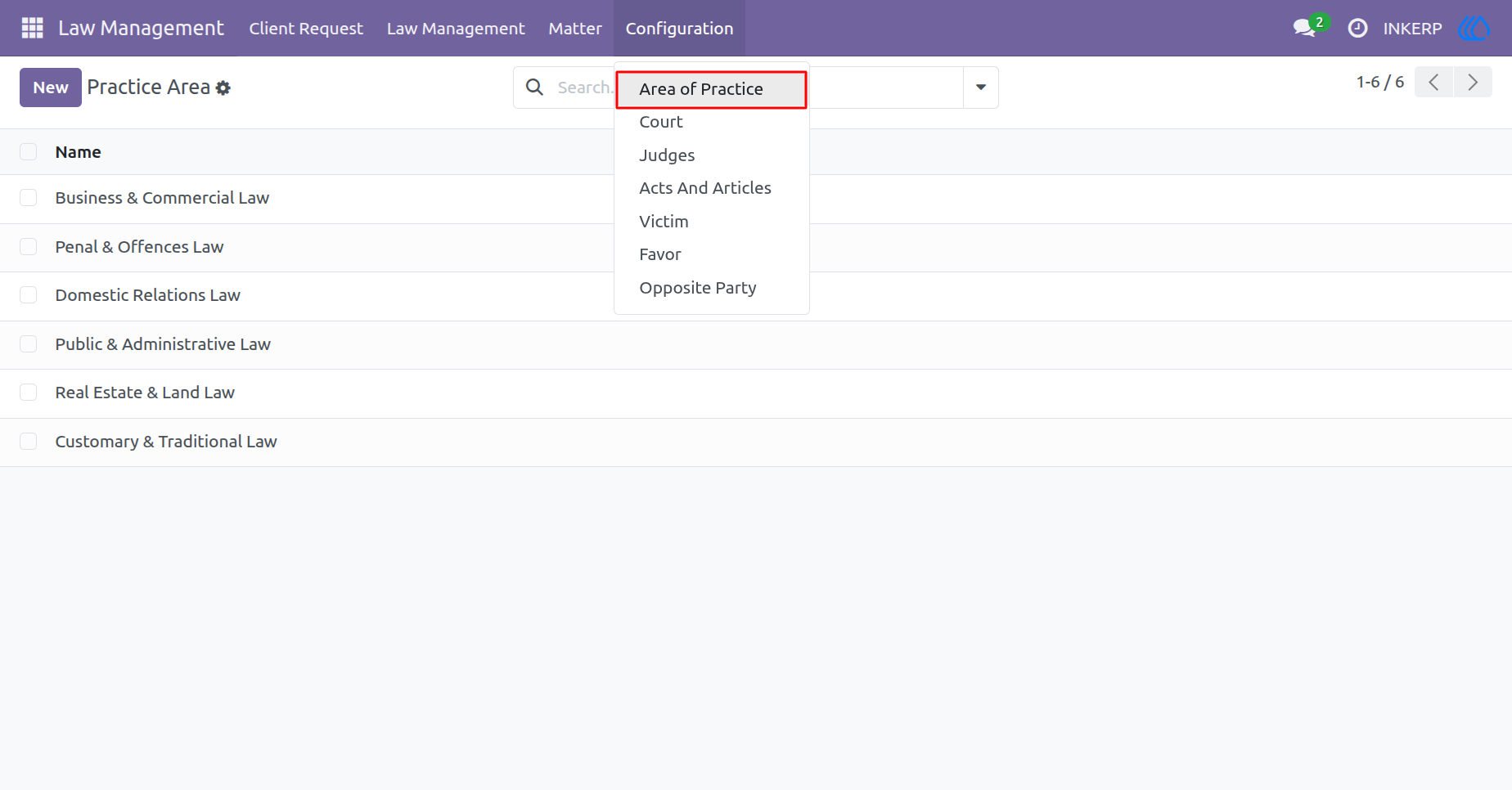1512x790 pixels.
Task: Open the messages chat icon
Action: pos(1304,28)
